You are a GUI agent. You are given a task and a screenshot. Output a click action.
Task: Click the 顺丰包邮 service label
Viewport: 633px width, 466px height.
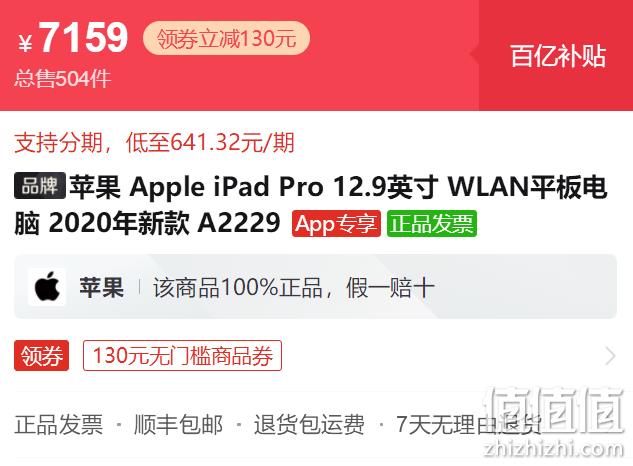[x=178, y=425]
